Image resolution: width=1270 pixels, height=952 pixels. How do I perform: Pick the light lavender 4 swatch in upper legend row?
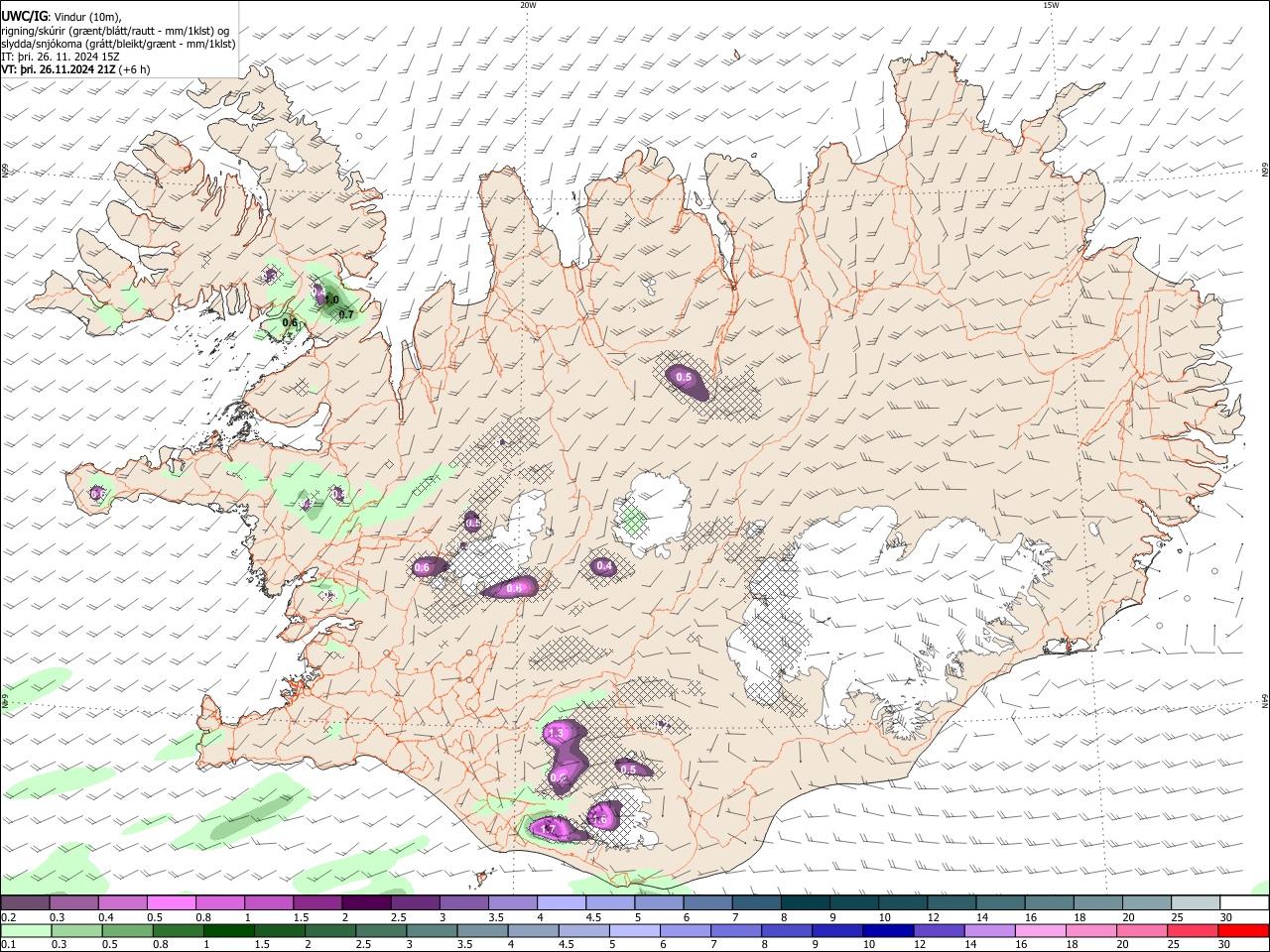pyautogui.click(x=562, y=903)
